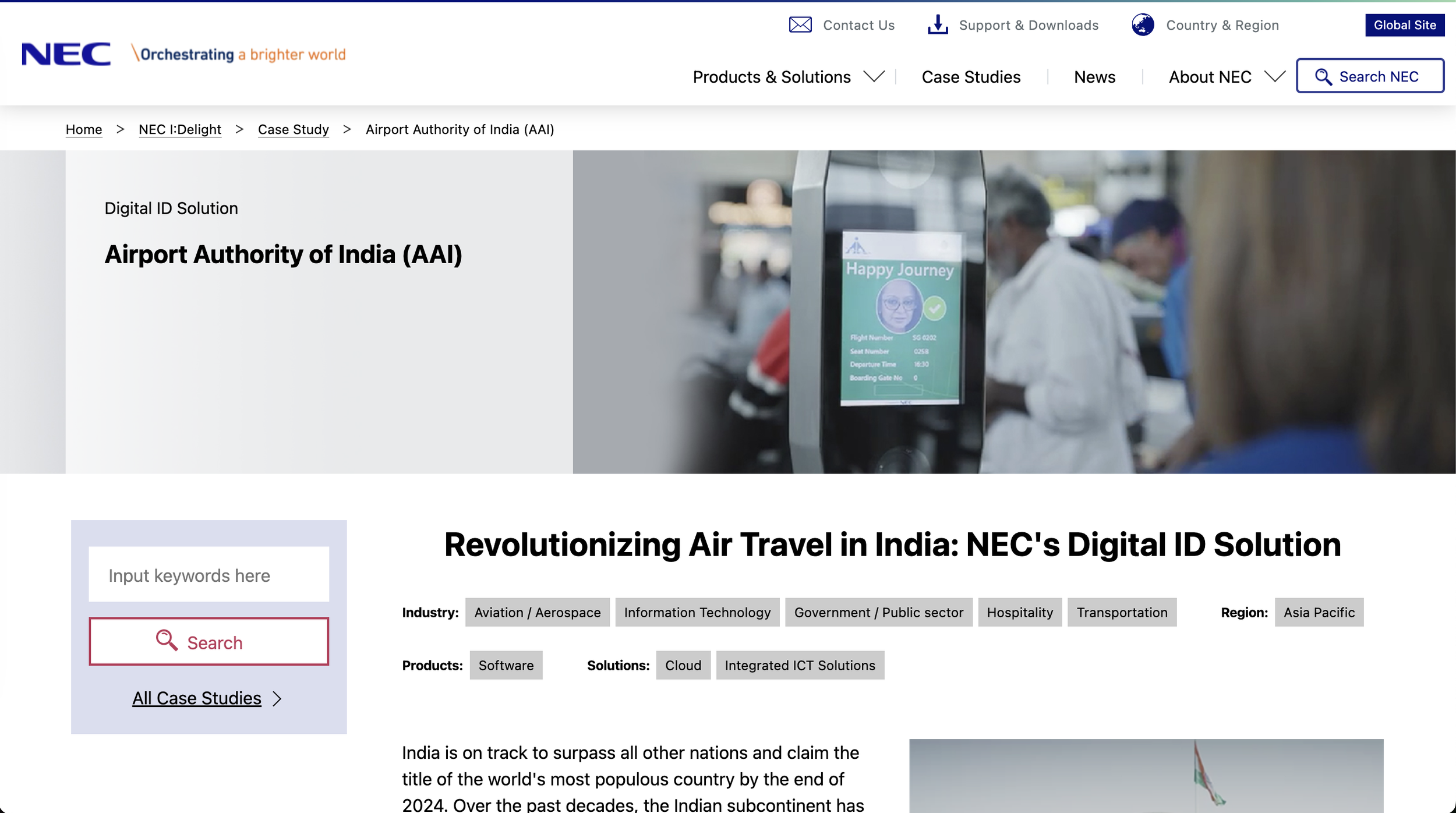Expand the Products & Solutions dropdown chevron

(x=874, y=76)
